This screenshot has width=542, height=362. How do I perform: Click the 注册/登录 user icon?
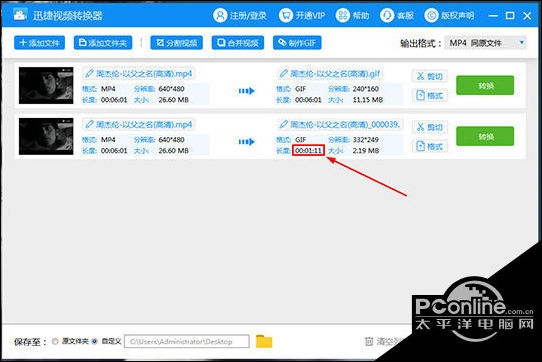[x=220, y=16]
